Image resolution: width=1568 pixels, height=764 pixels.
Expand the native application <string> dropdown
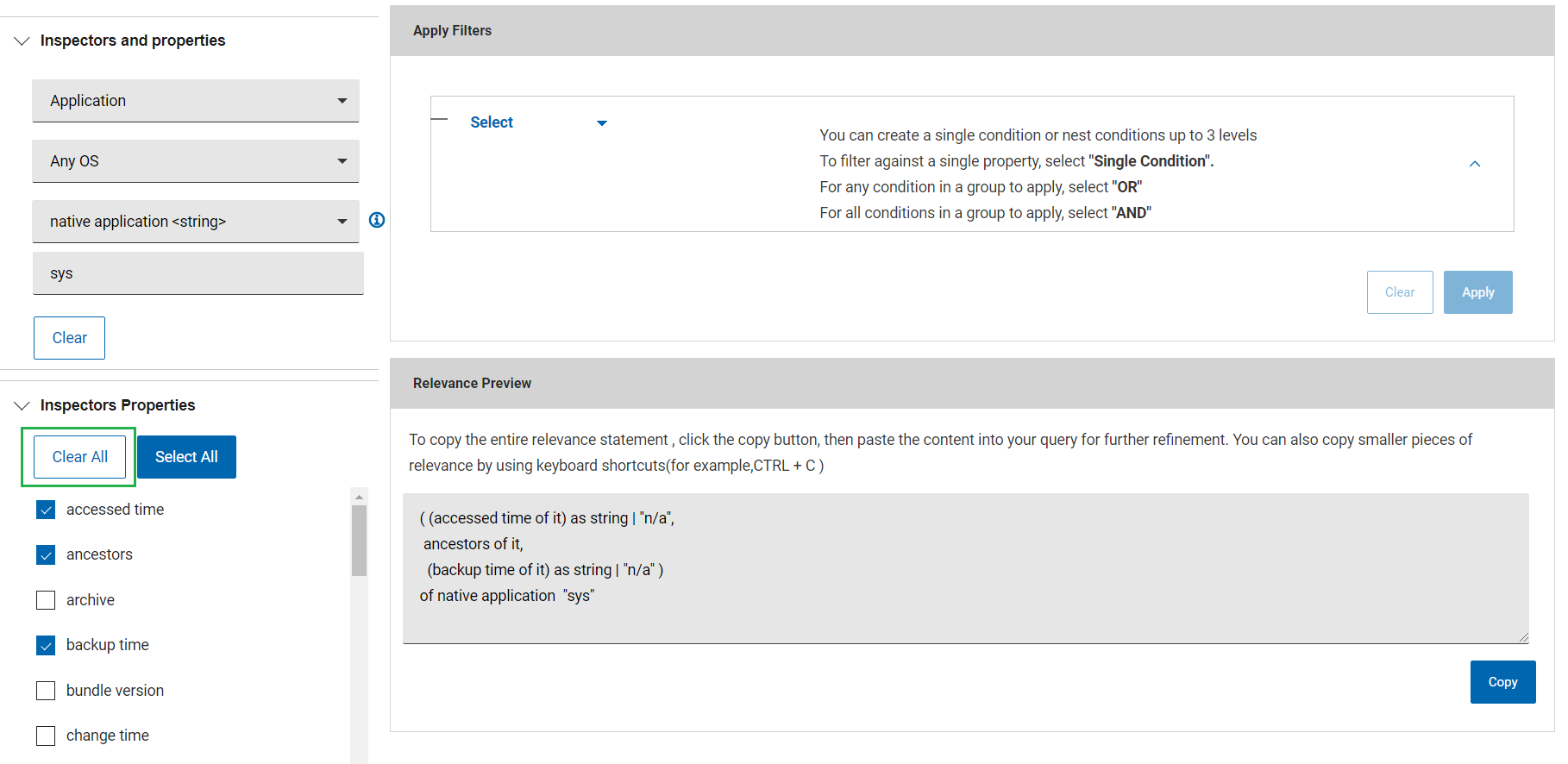tap(195, 222)
